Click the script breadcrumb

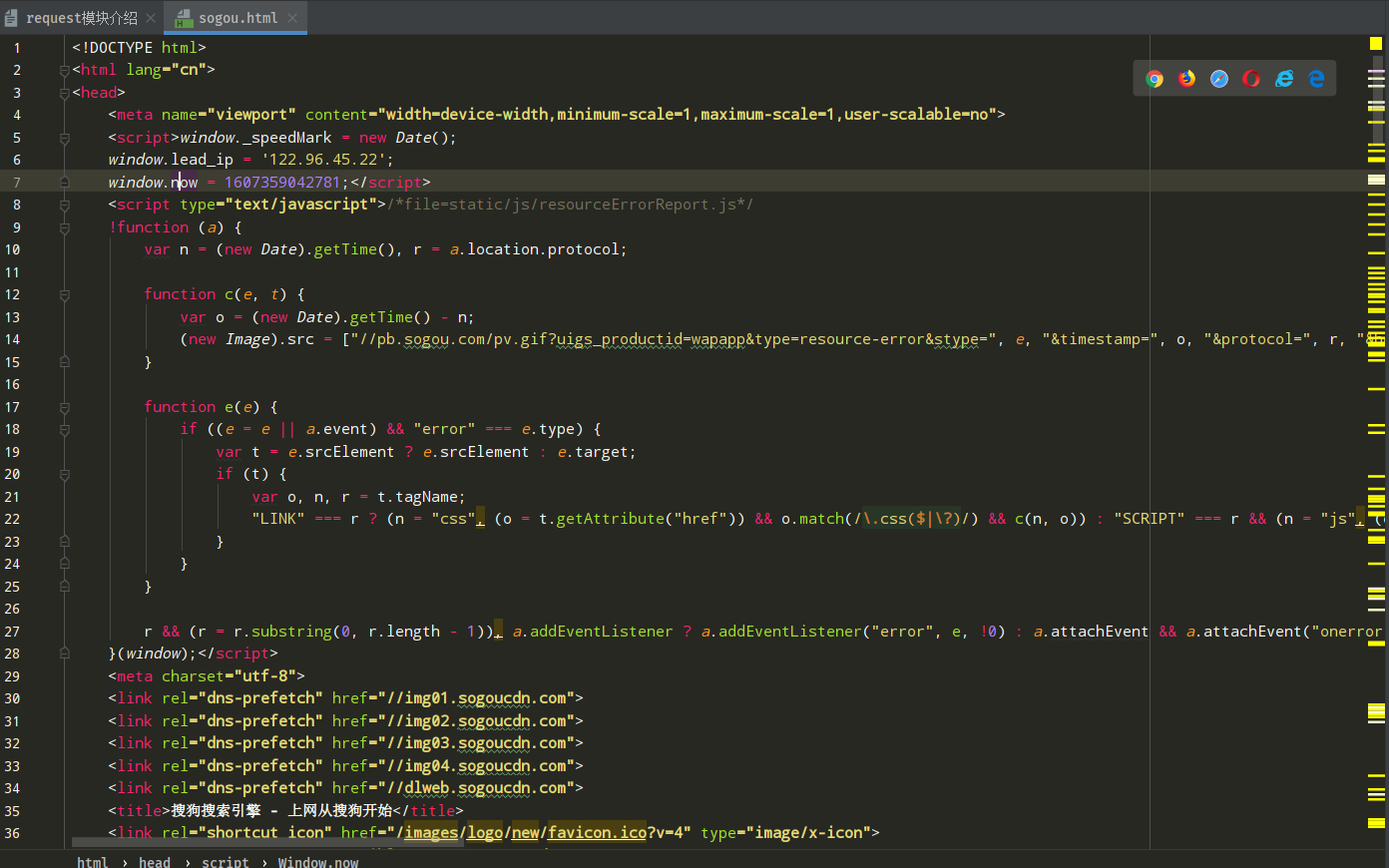[225, 862]
